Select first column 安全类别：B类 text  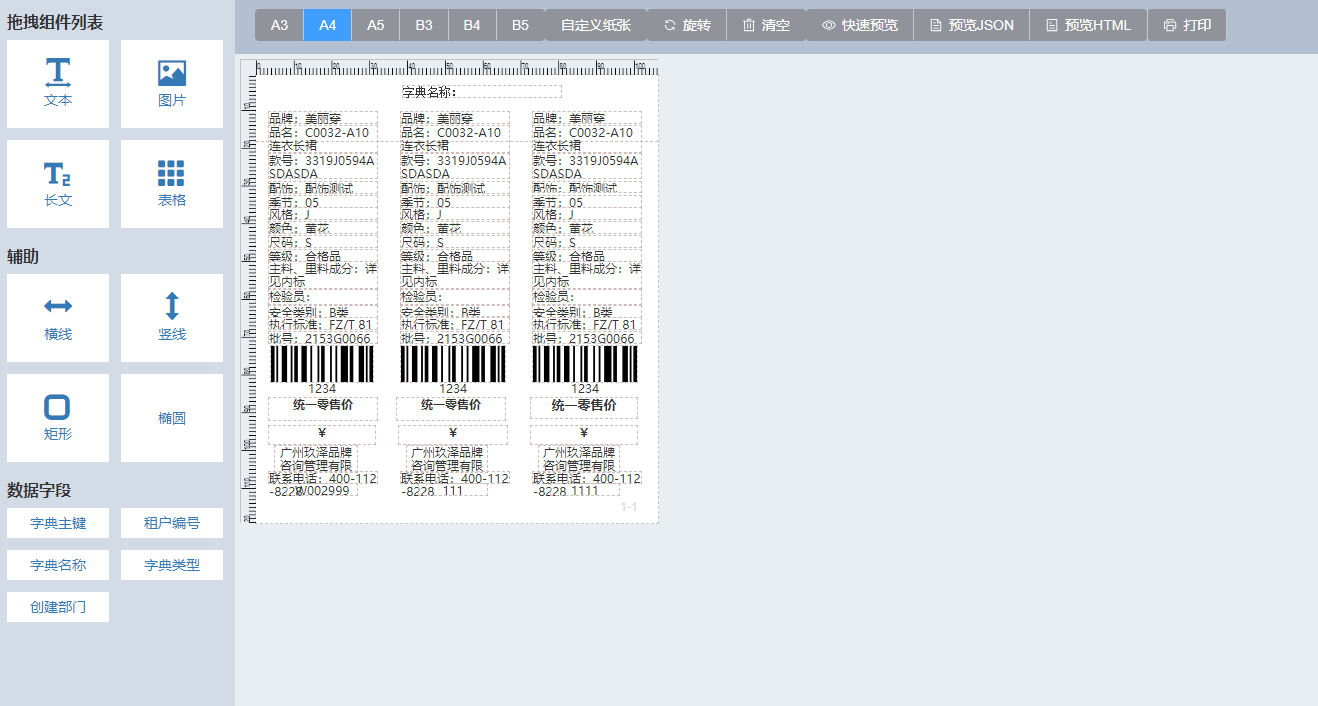(x=323, y=312)
